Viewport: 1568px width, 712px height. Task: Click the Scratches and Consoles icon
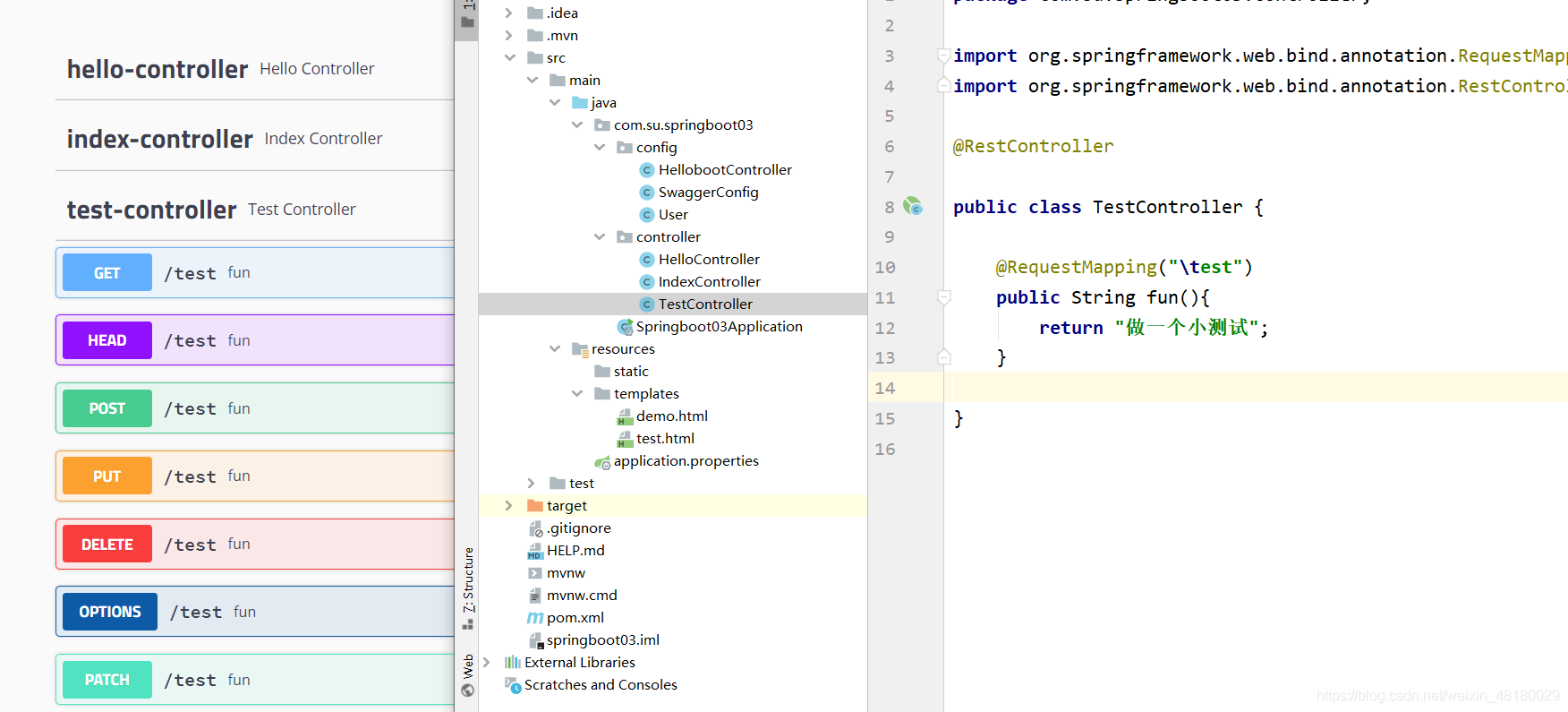tap(513, 685)
